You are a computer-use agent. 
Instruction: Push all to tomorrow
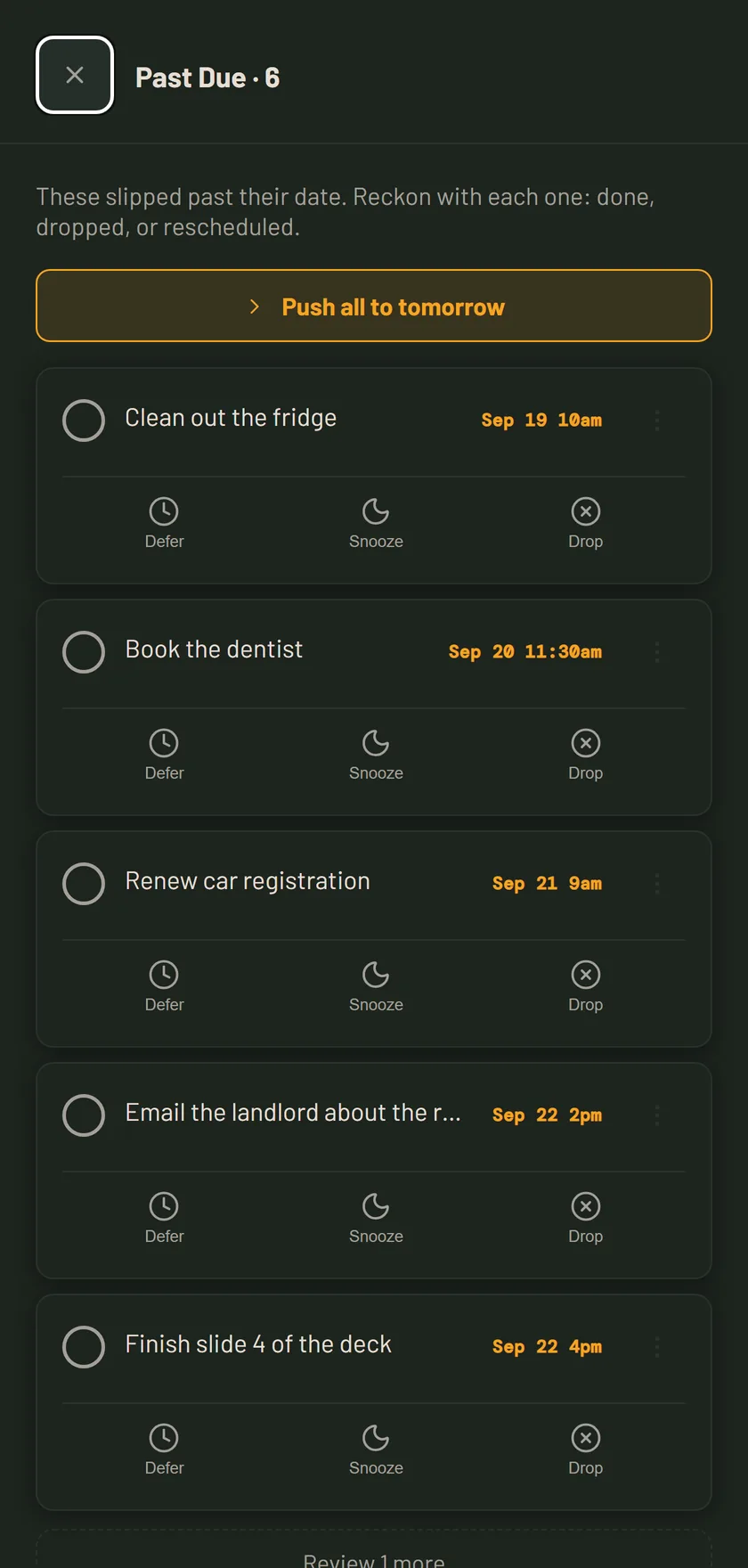pos(374,306)
